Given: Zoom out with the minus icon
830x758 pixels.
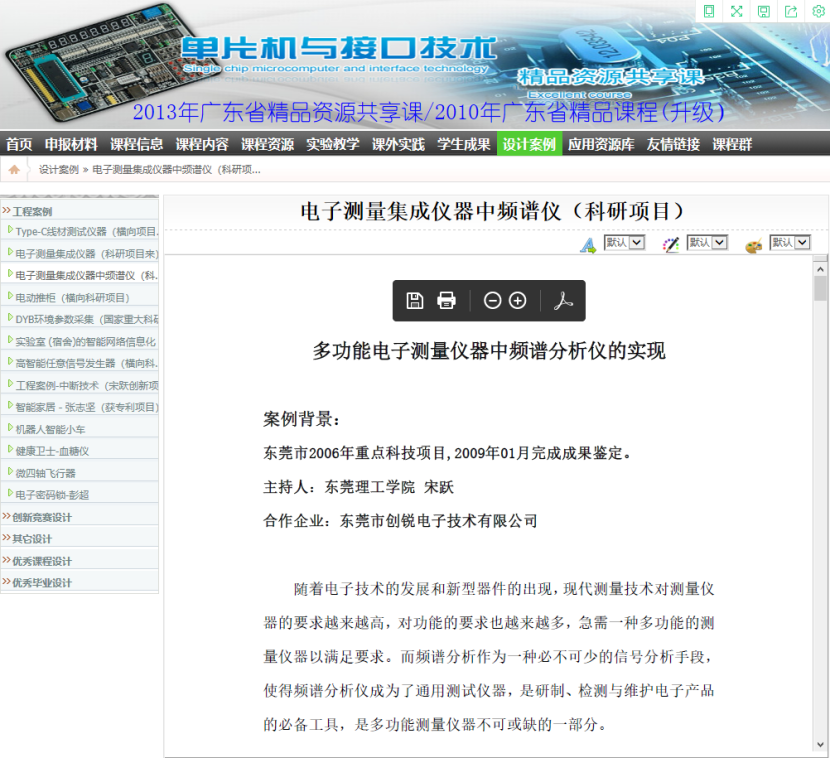Looking at the screenshot, I should click(x=492, y=300).
